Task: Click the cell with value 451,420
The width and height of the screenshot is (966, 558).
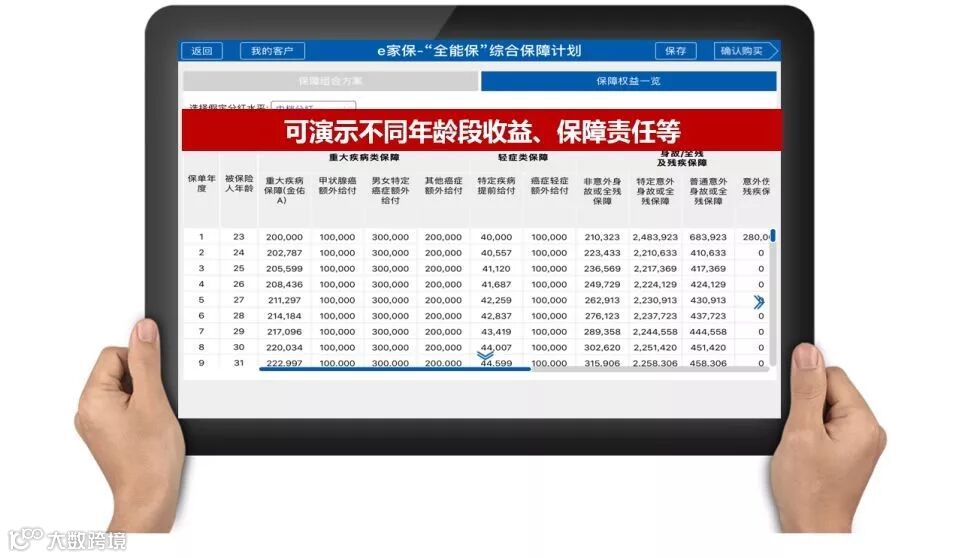Action: point(708,348)
